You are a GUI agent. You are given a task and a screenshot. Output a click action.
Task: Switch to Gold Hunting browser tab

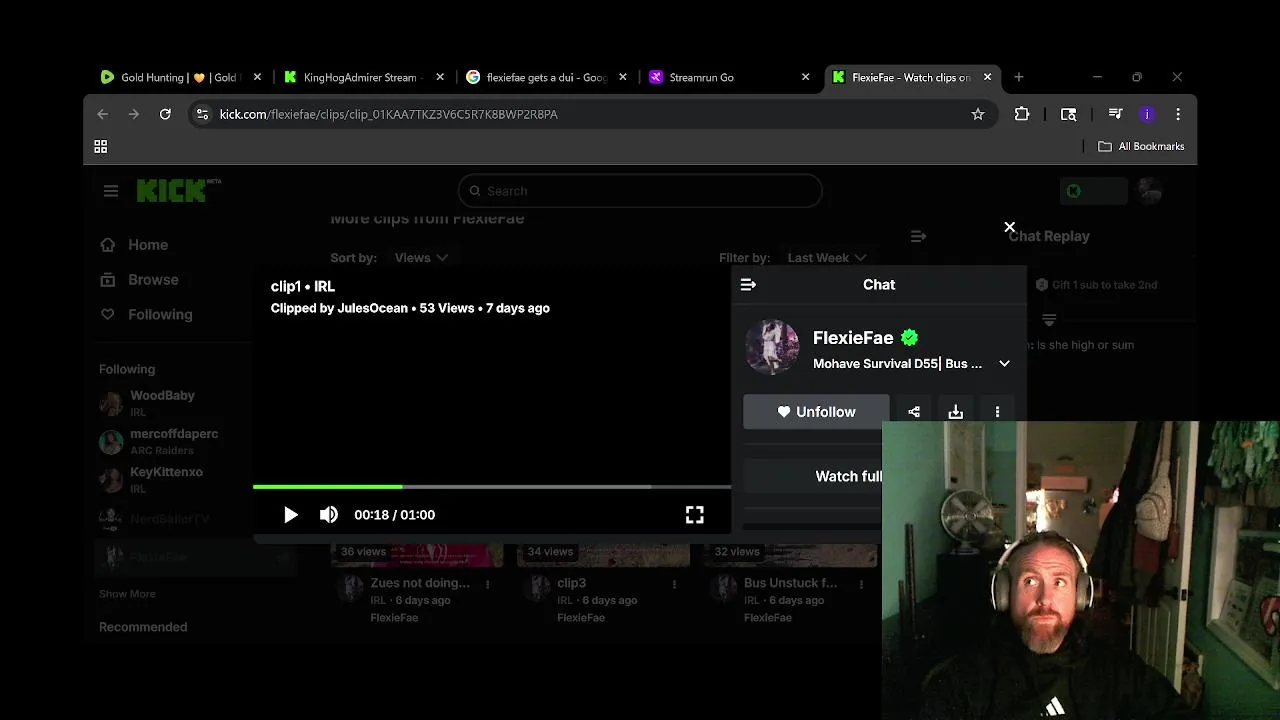click(178, 77)
